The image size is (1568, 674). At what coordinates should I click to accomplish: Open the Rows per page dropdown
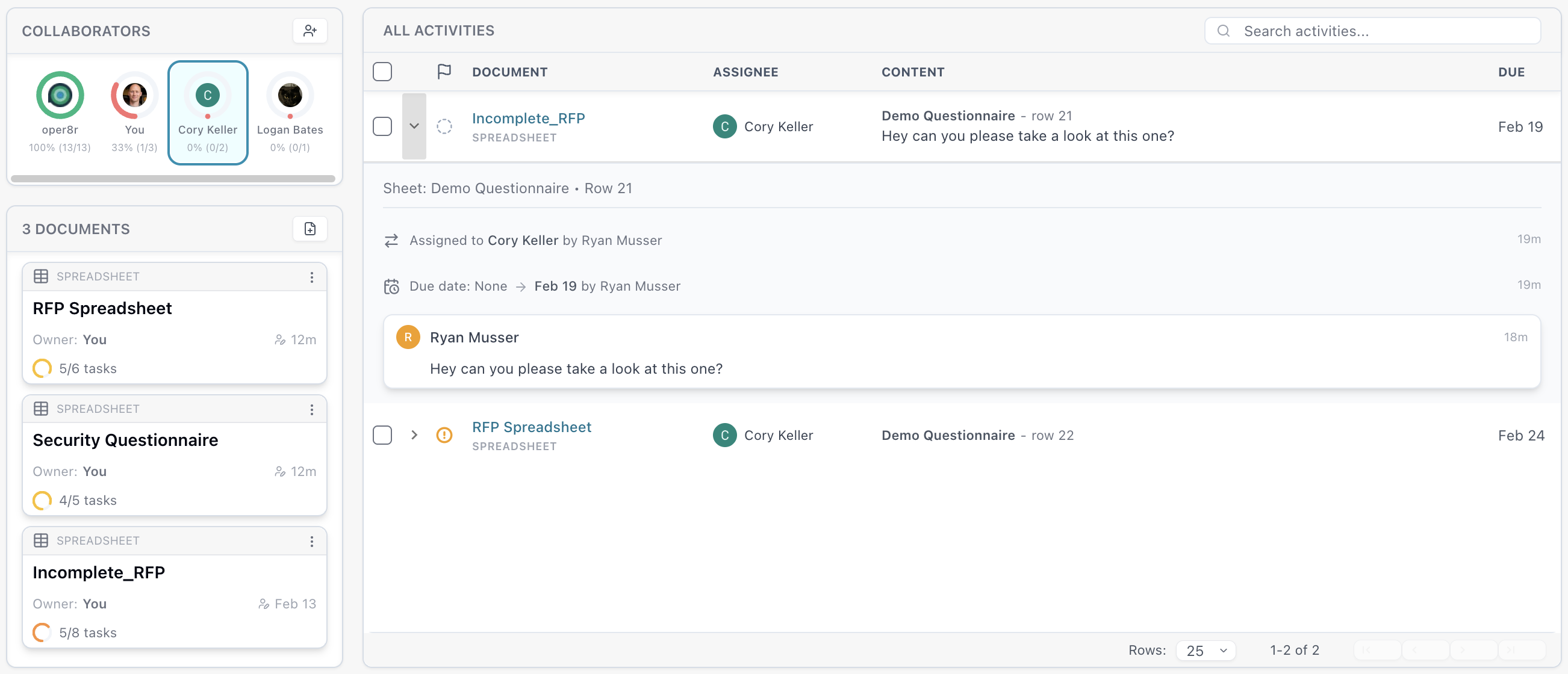1206,650
